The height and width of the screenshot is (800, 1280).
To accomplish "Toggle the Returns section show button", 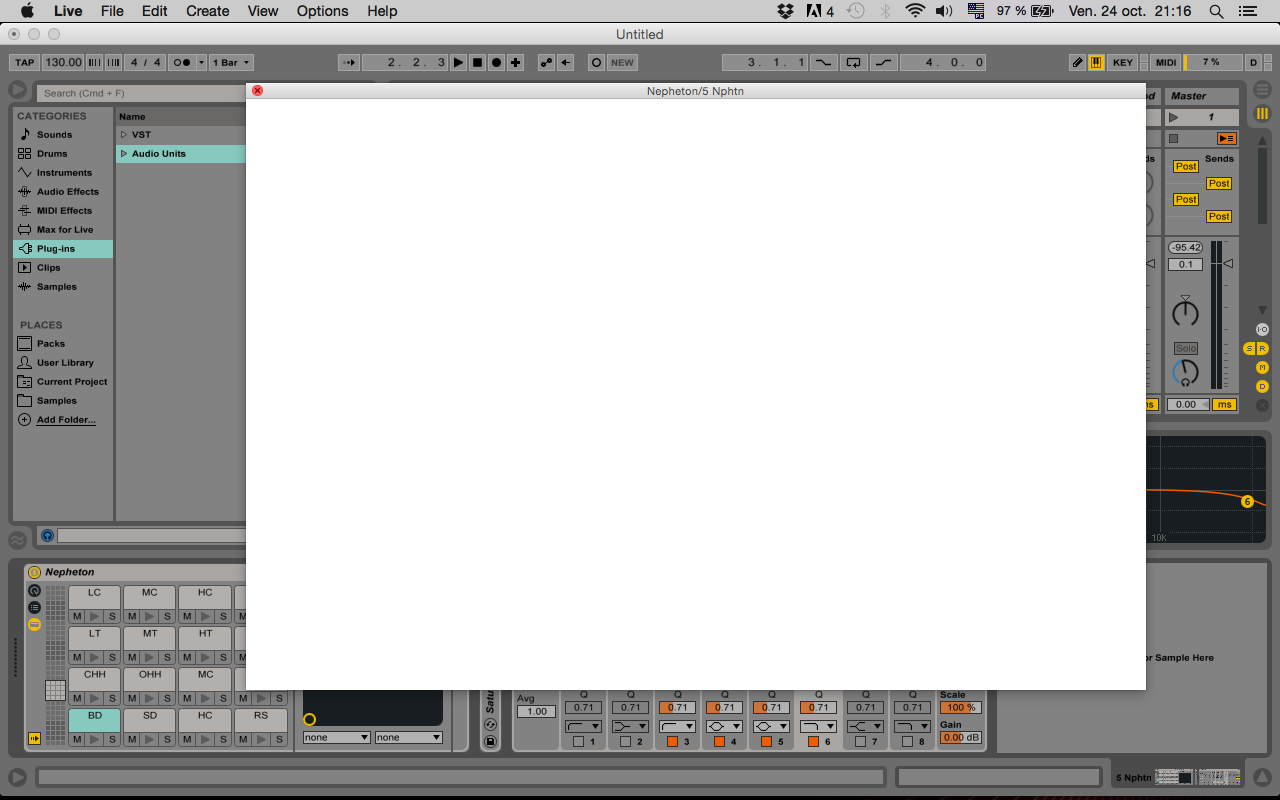I will point(1262,348).
